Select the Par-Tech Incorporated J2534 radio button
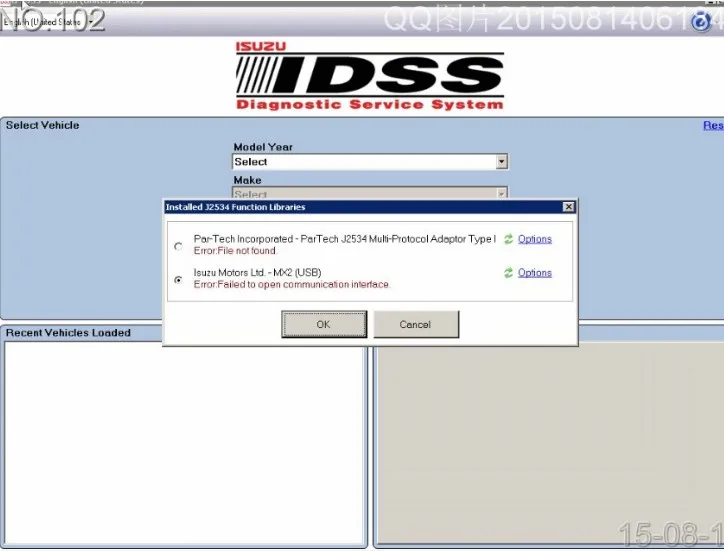Image resolution: width=724 pixels, height=551 pixels. pyautogui.click(x=178, y=246)
